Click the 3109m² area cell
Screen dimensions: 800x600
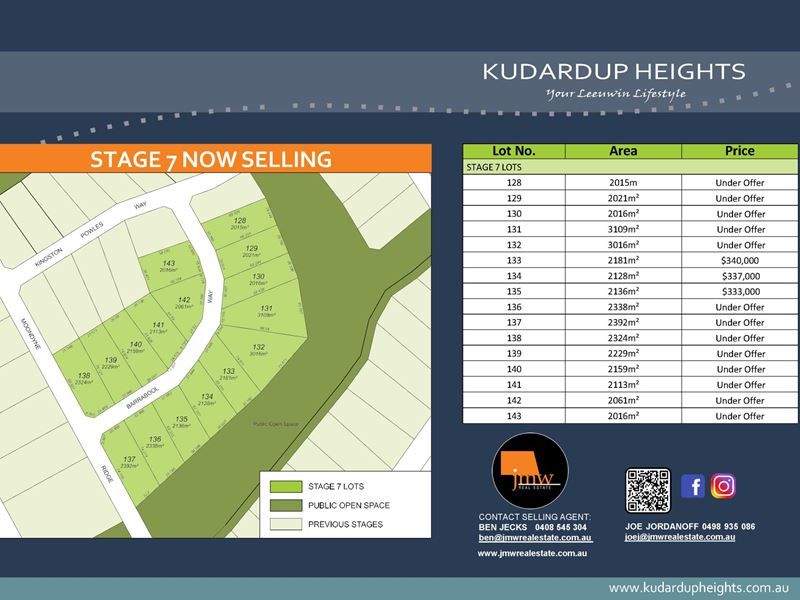(x=623, y=230)
